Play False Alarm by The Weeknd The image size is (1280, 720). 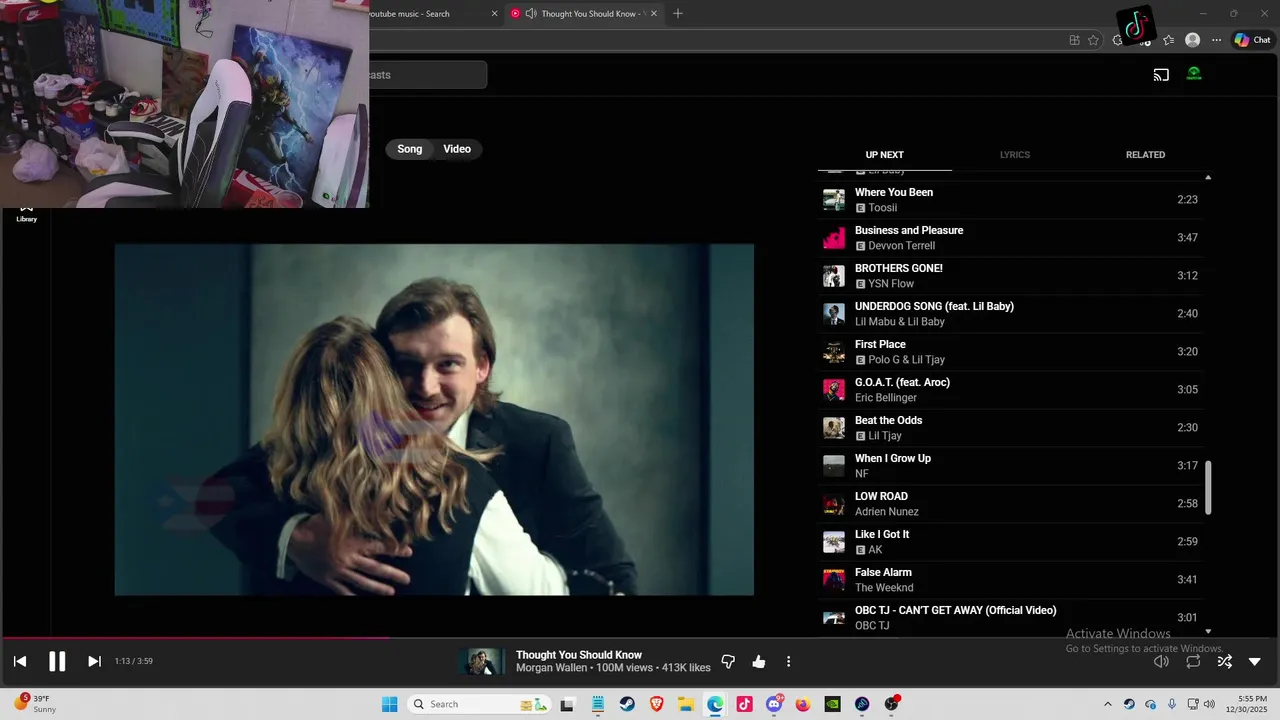coord(1010,580)
